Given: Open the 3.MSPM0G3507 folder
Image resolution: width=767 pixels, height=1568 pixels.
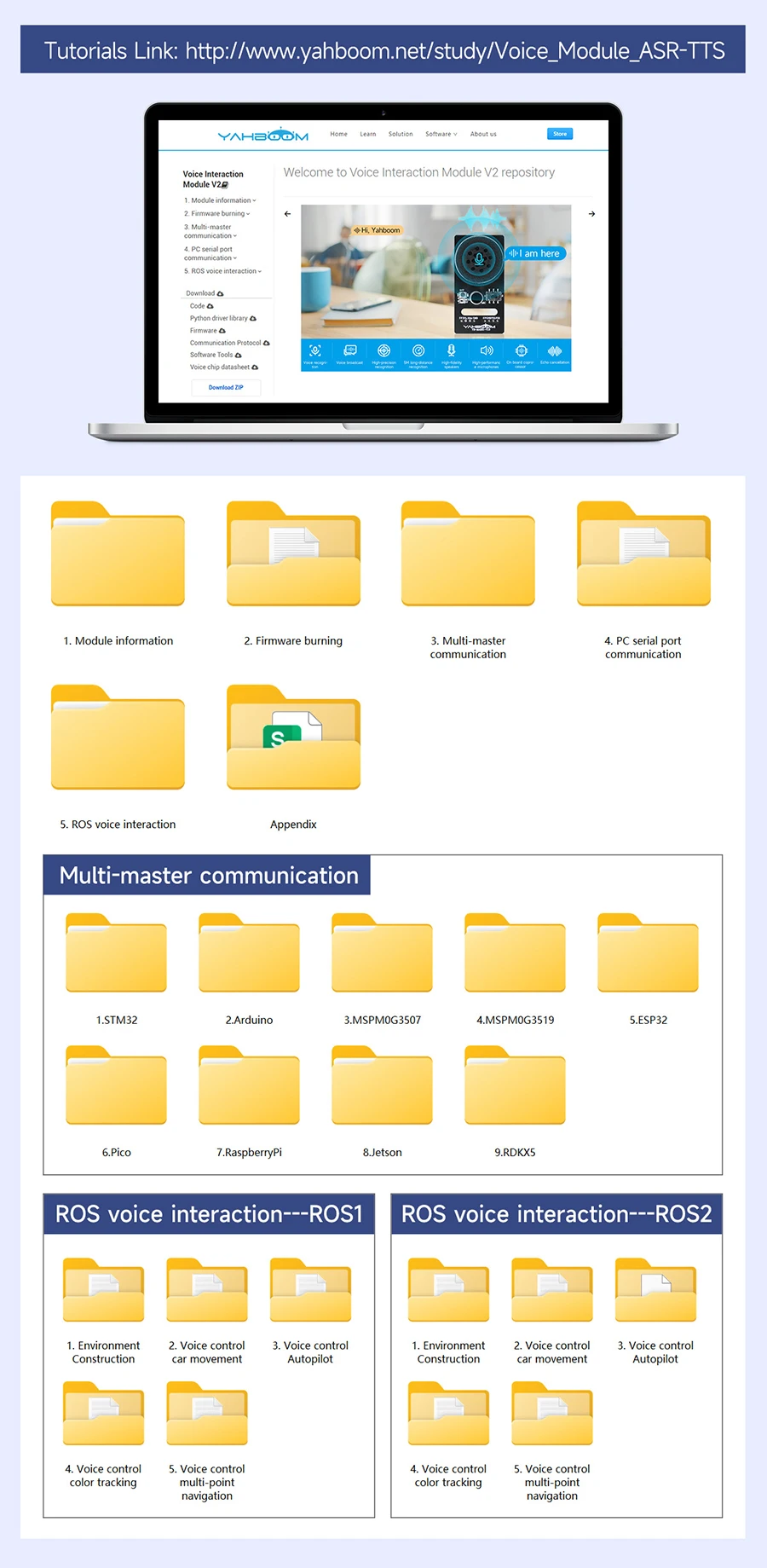Looking at the screenshot, I should pos(382,953).
